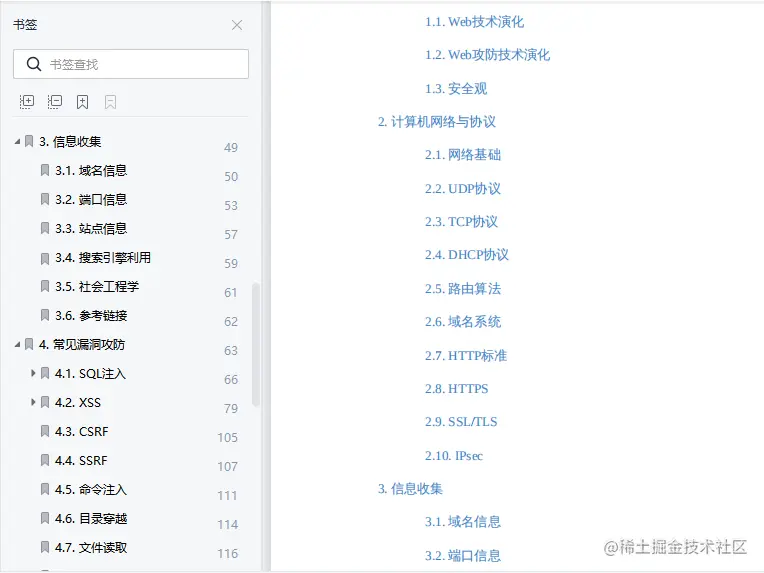Select bookmark 4.1. SQL注入
This screenshot has height=573, width=764.
pyautogui.click(x=90, y=374)
